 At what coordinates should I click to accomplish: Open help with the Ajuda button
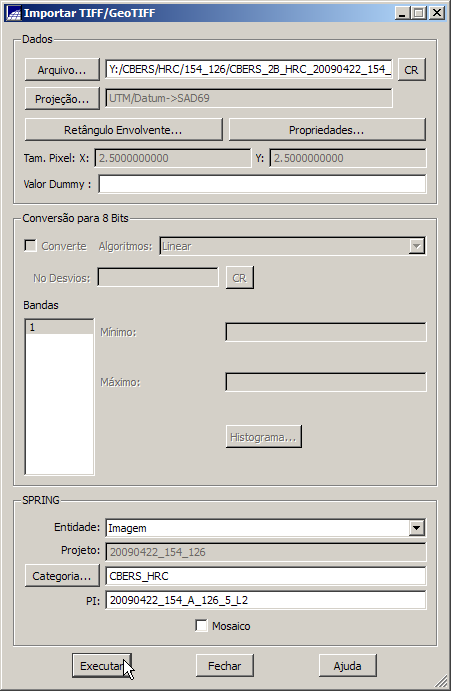[x=347, y=665]
